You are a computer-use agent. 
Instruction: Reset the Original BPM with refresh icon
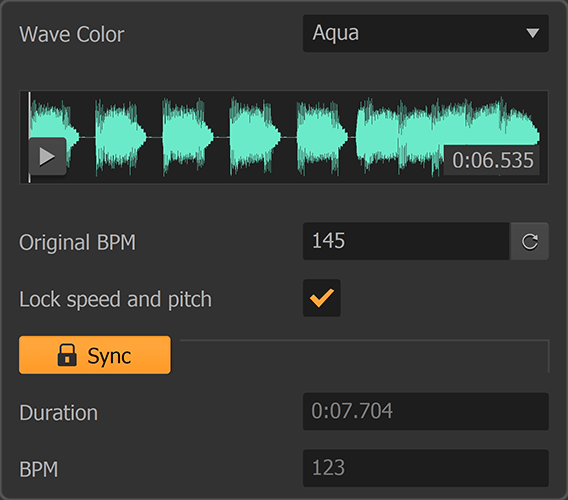(529, 241)
